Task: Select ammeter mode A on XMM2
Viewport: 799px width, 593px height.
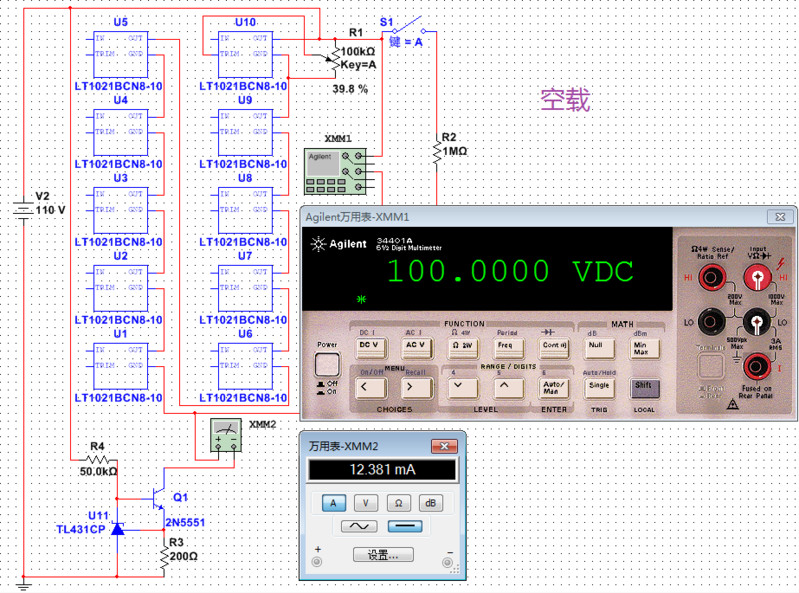Action: 331,503
